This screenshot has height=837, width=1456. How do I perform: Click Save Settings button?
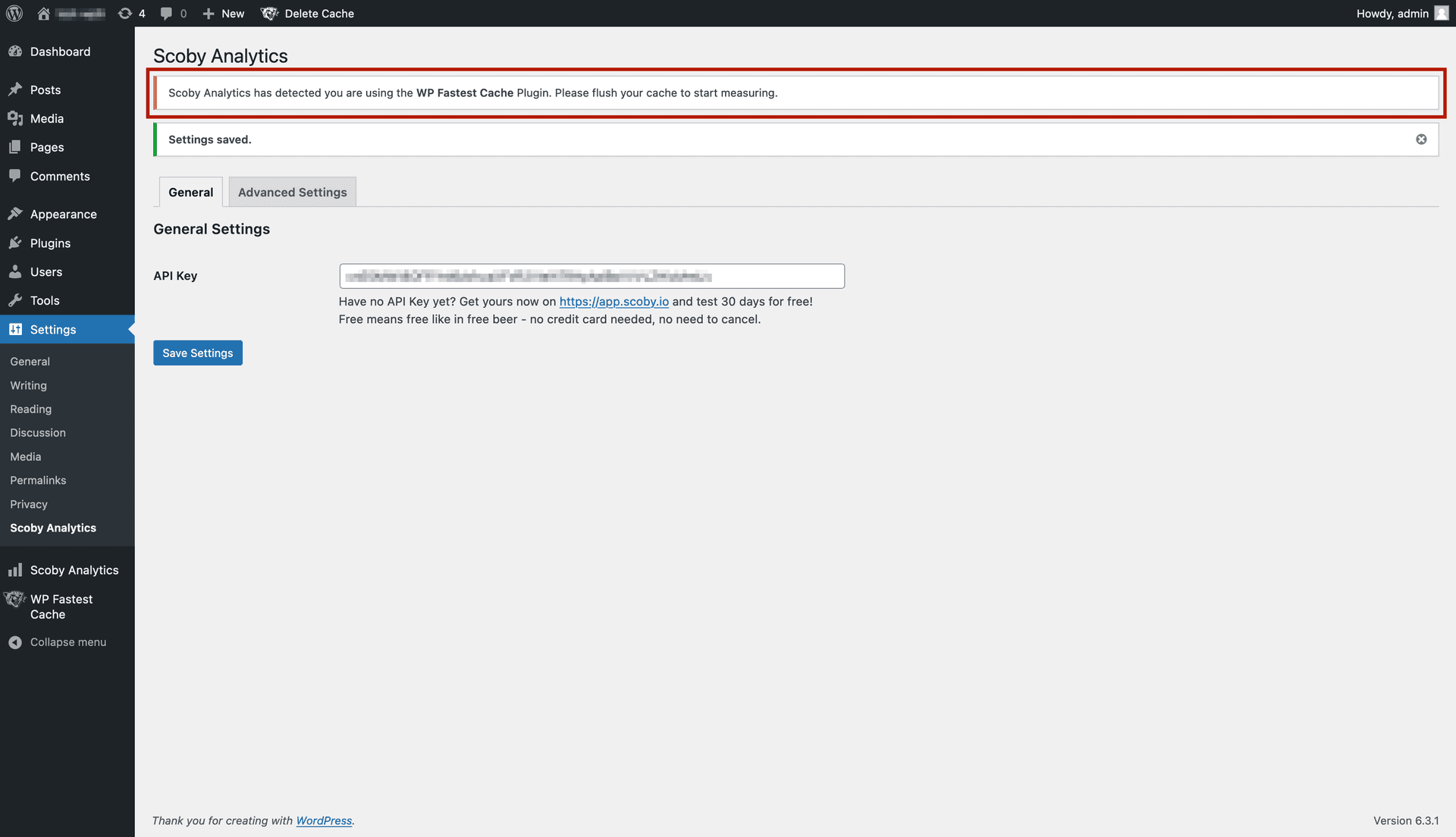(x=197, y=352)
